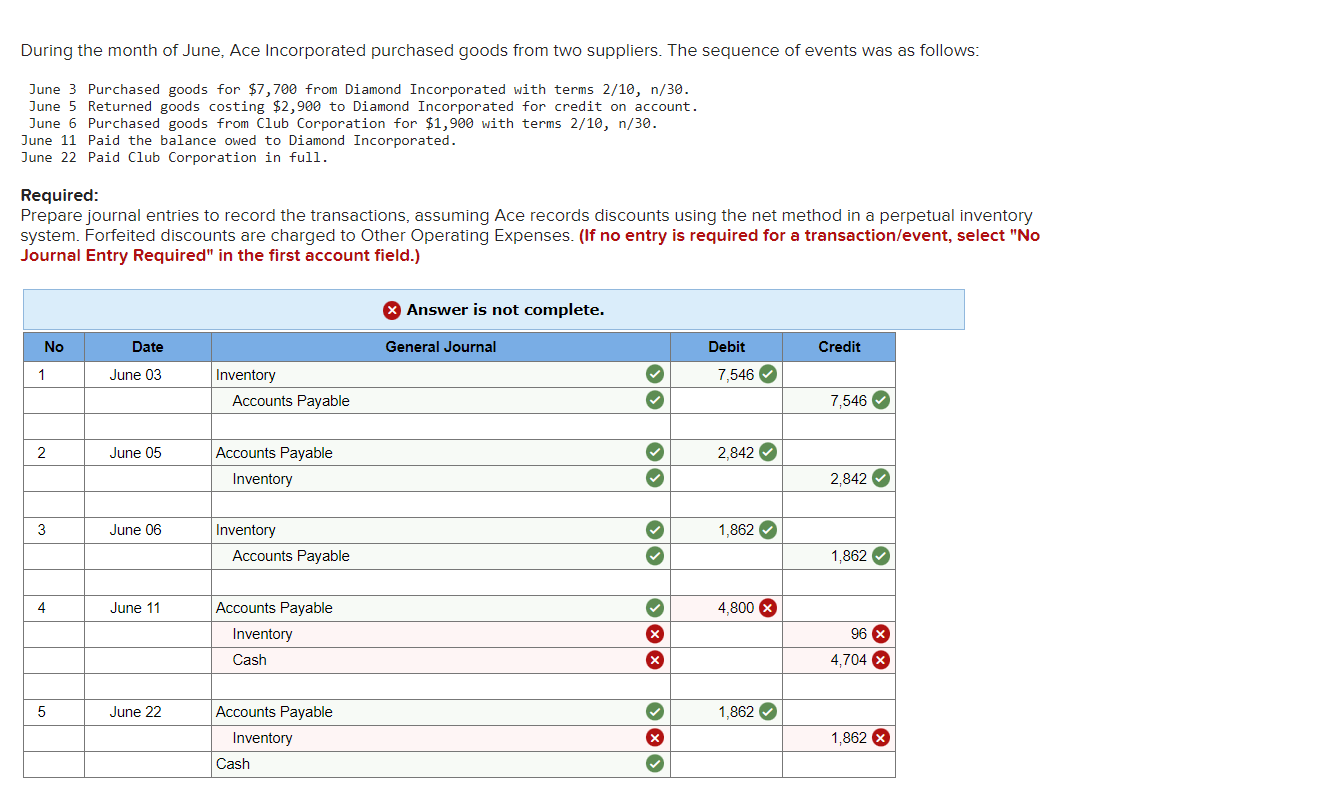Click the green check next to June 05 Accounts Payable
The image size is (1322, 790).
(x=653, y=452)
